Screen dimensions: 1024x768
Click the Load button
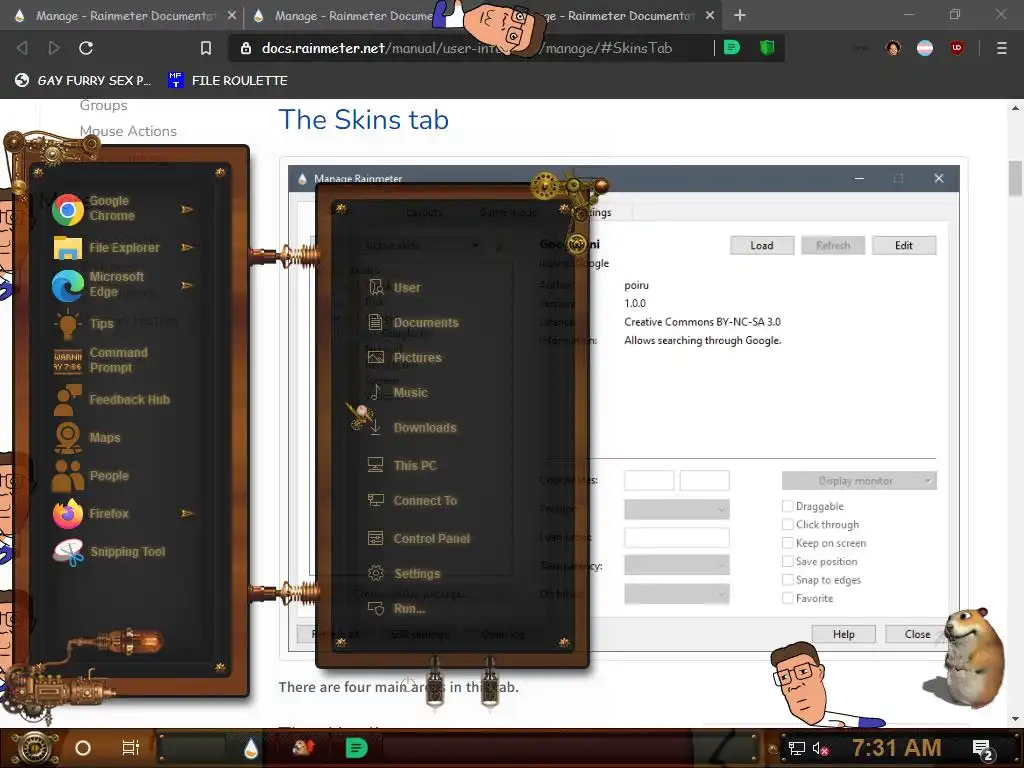761,246
